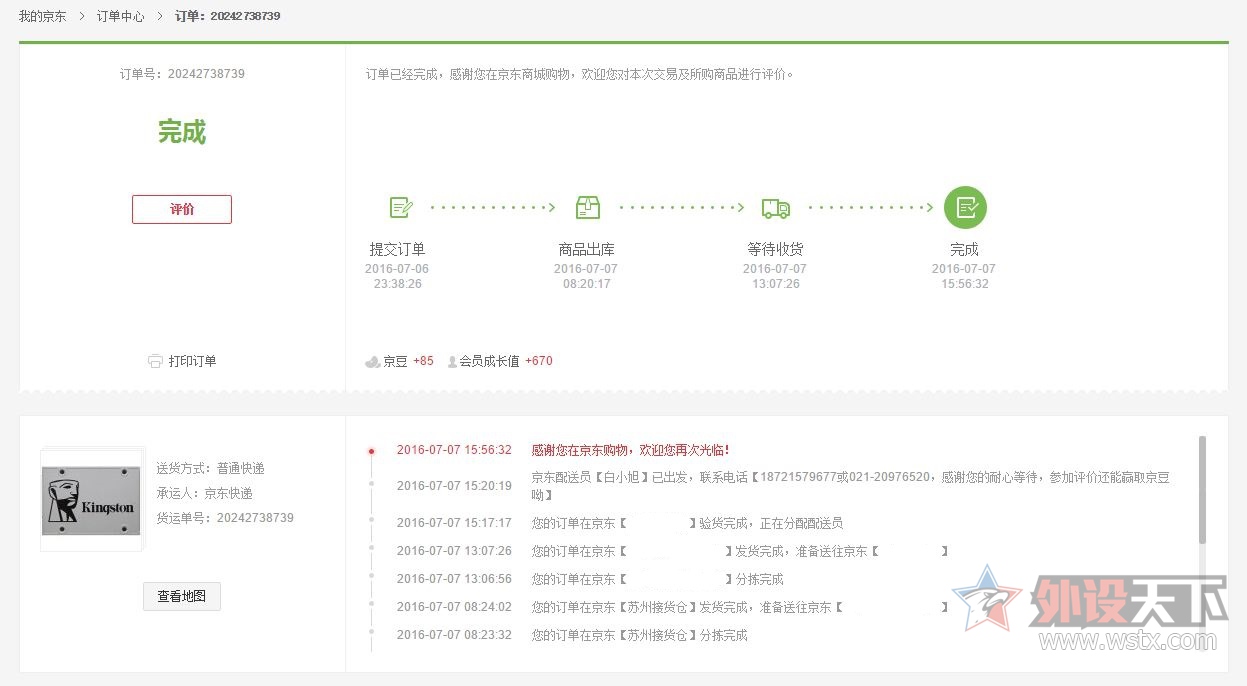
Task: Click the 商品出库 step label
Action: click(587, 249)
